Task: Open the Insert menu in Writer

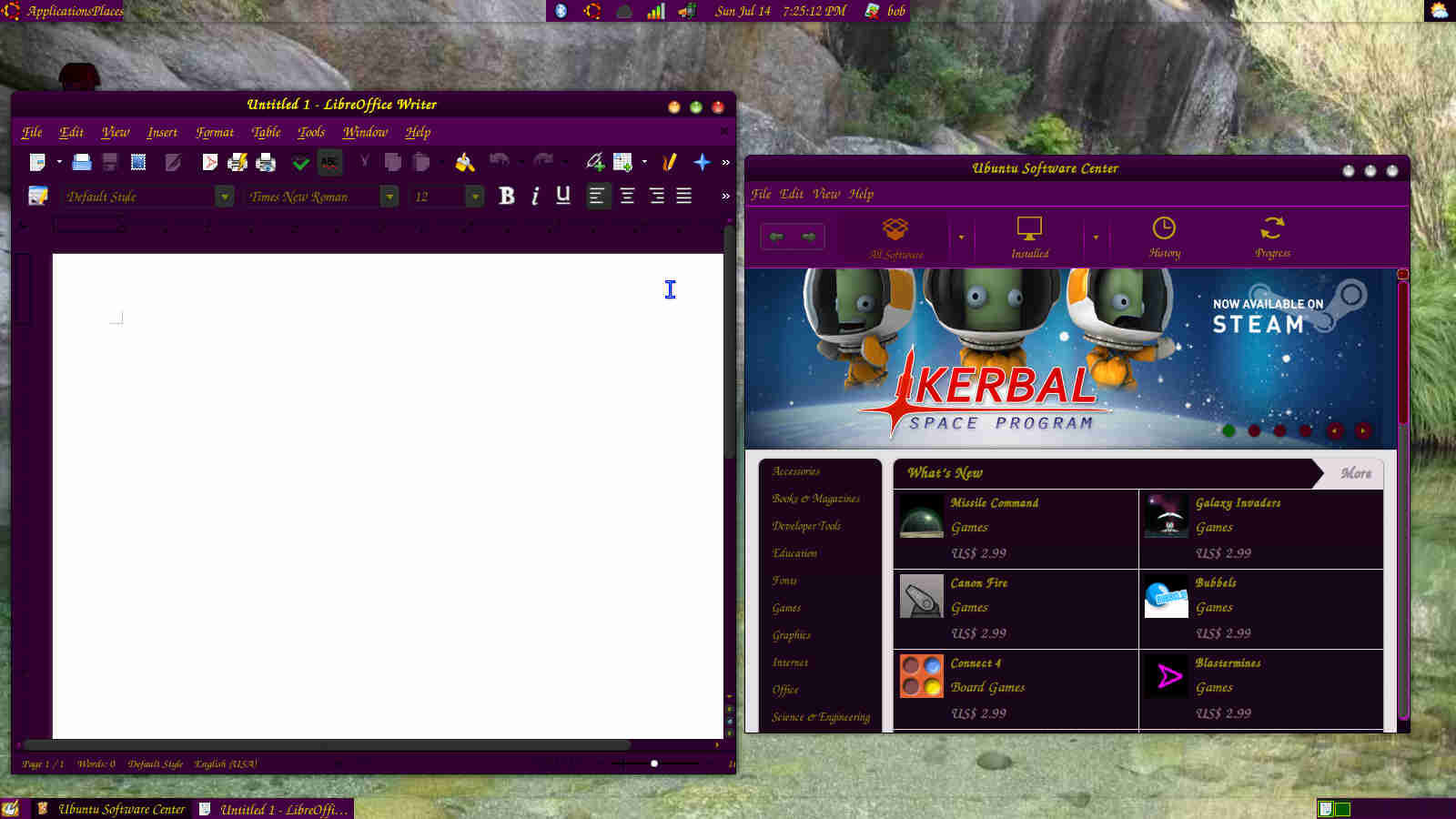Action: [162, 132]
